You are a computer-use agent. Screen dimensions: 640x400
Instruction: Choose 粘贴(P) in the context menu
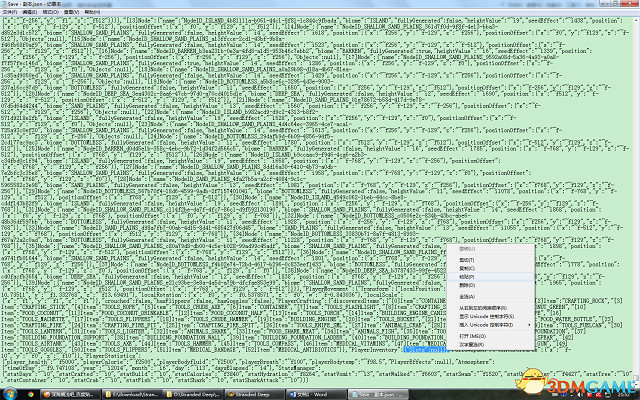pyautogui.click(x=467, y=276)
